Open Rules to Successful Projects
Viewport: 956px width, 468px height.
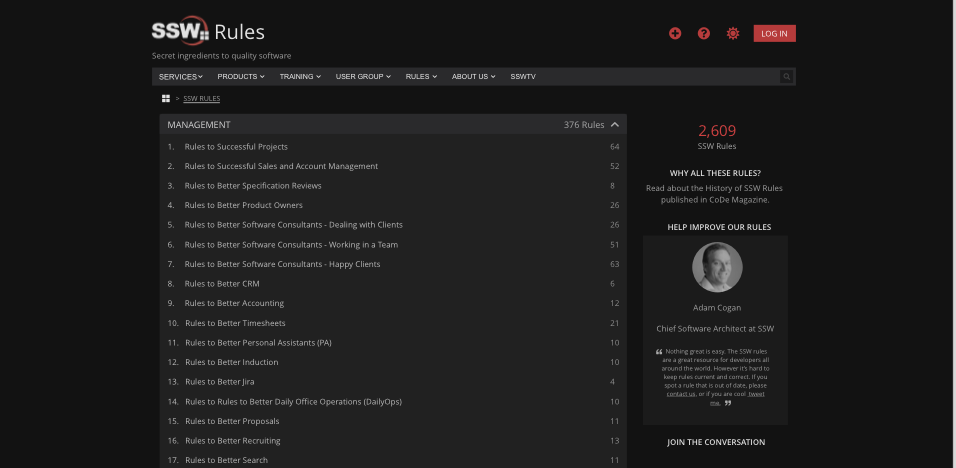(x=236, y=147)
